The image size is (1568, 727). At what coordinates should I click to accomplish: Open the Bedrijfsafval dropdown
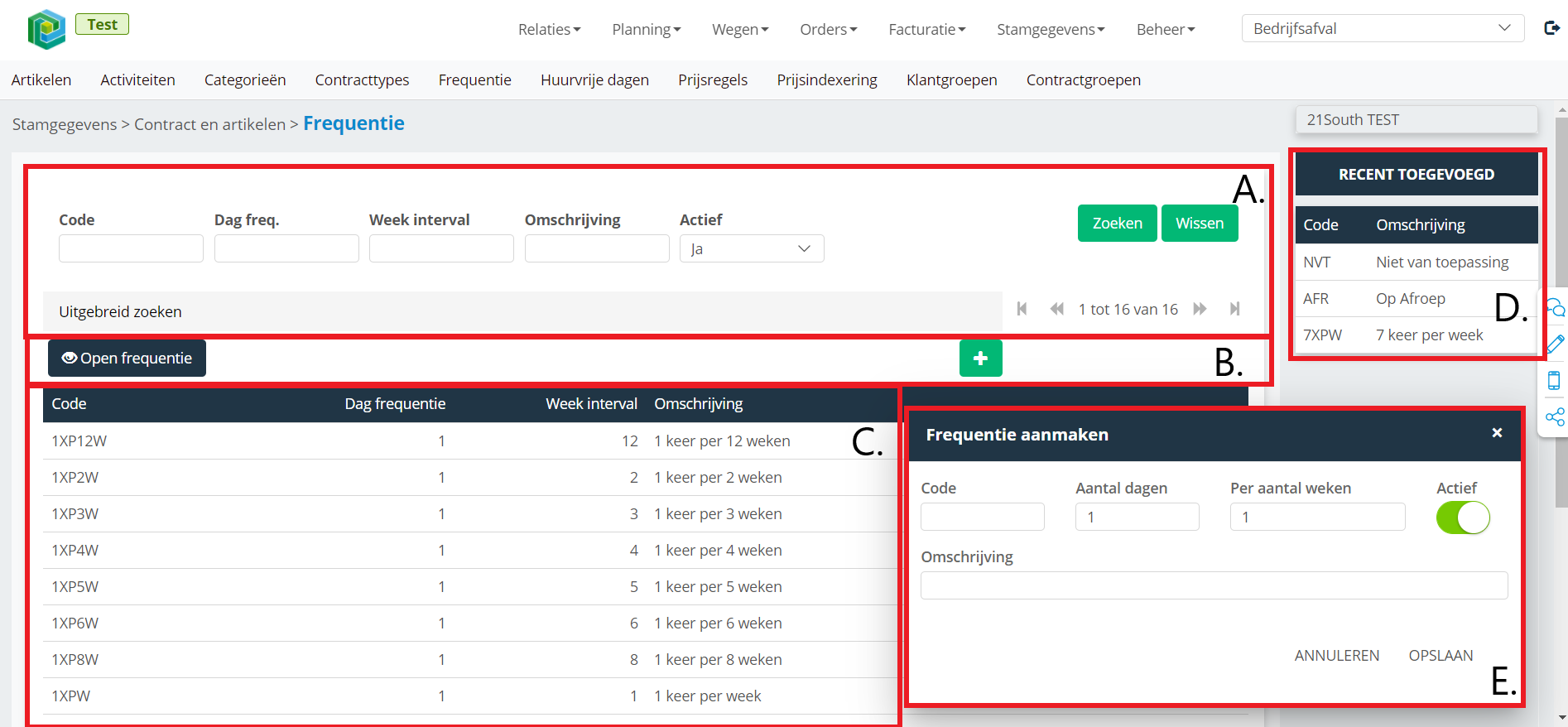pyautogui.click(x=1383, y=28)
